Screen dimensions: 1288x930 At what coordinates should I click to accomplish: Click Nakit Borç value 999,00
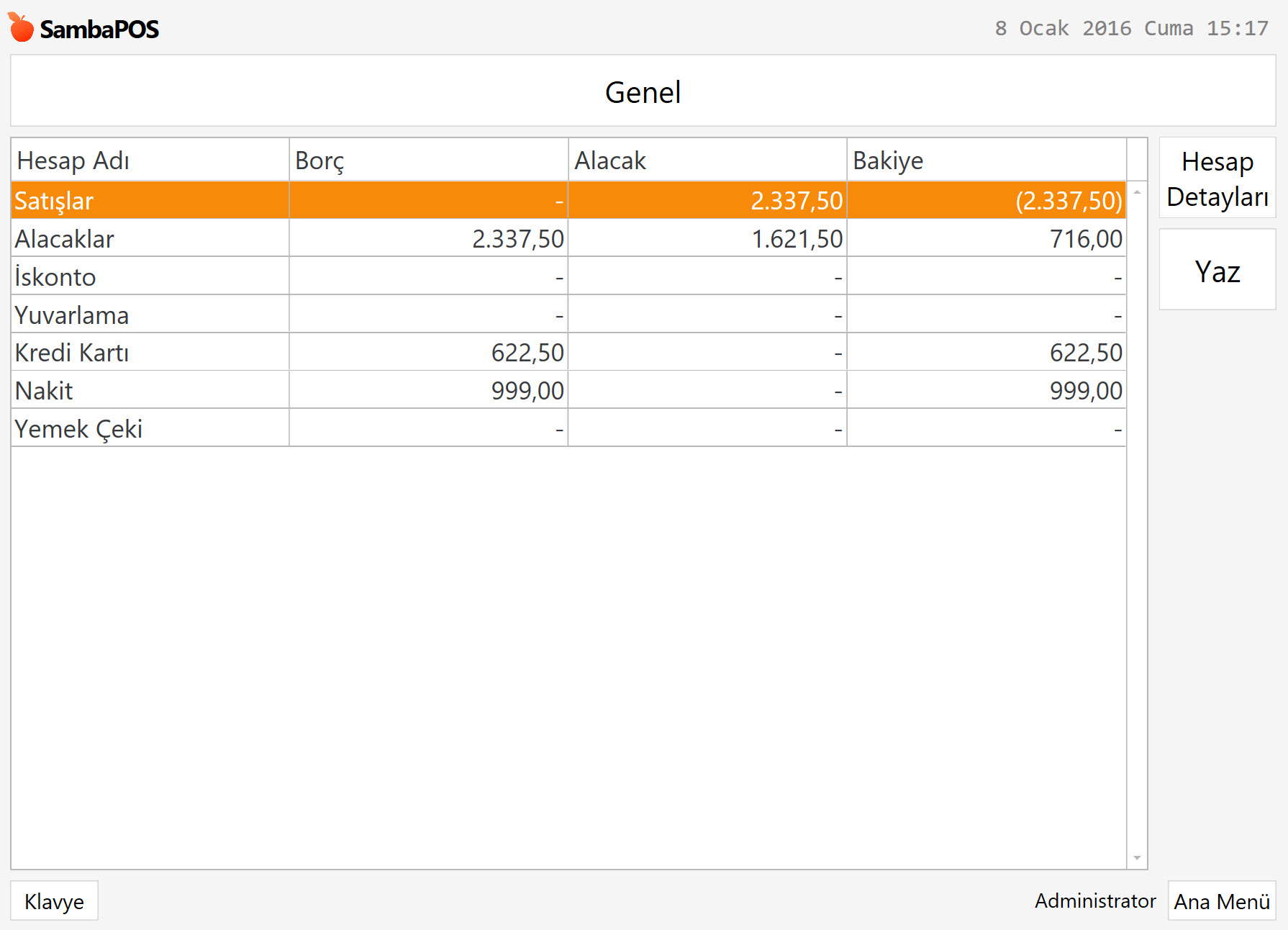(x=527, y=391)
